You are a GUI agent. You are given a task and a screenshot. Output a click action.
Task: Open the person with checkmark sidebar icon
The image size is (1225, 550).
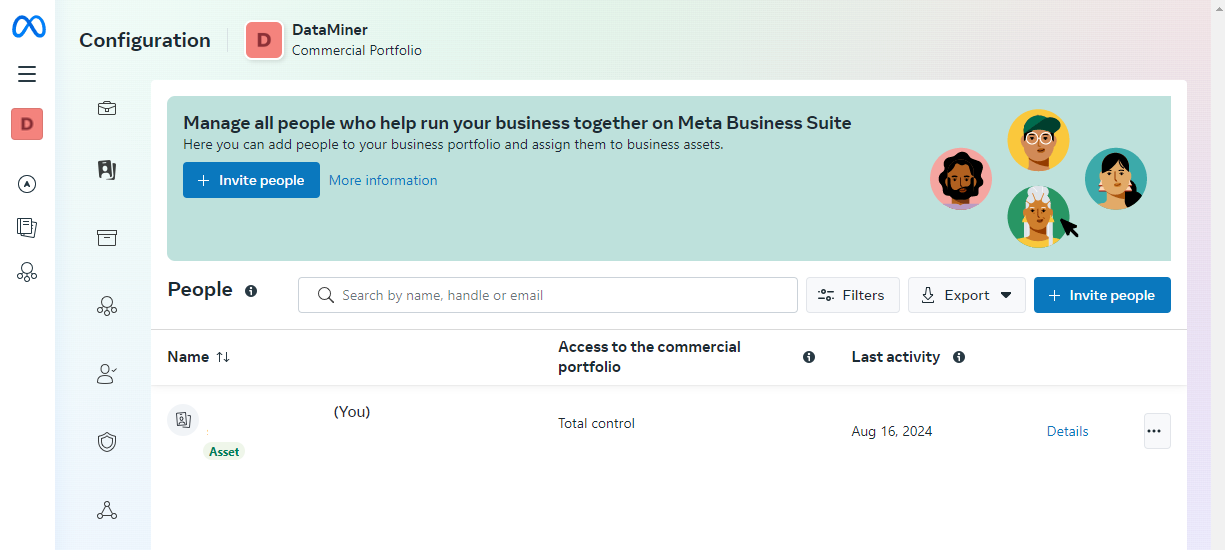tap(107, 374)
